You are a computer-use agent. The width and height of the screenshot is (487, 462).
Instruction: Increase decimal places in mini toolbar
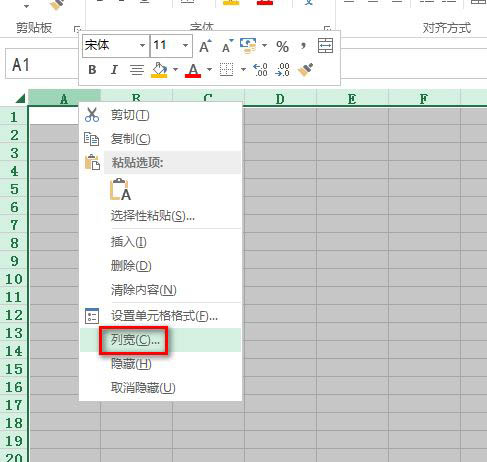(260, 70)
